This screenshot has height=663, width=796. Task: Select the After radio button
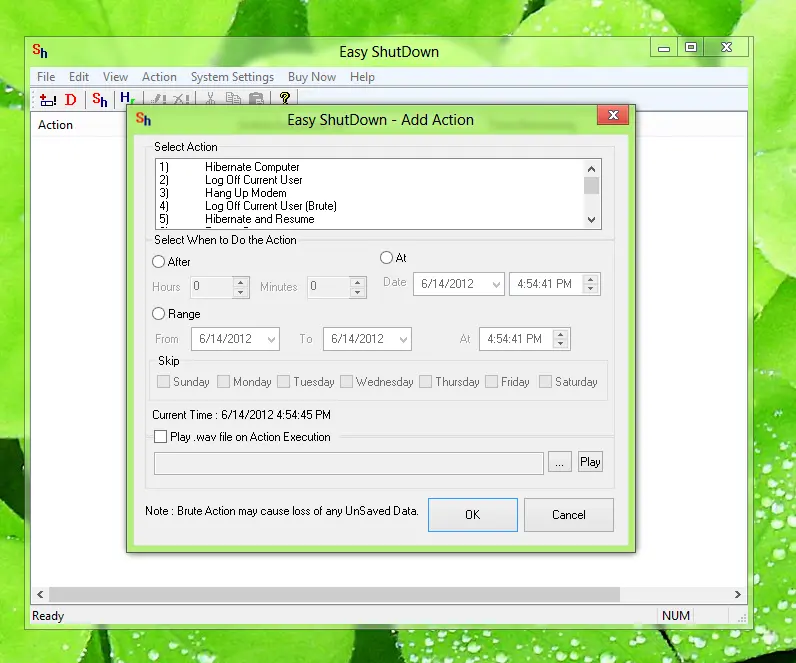[x=158, y=261]
